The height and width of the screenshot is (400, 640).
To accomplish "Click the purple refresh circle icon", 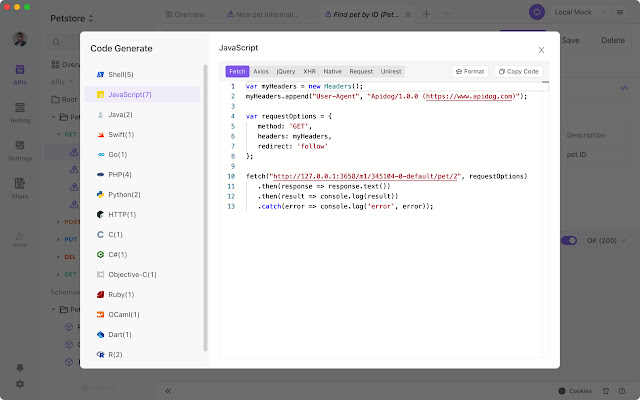I will coord(537,12).
